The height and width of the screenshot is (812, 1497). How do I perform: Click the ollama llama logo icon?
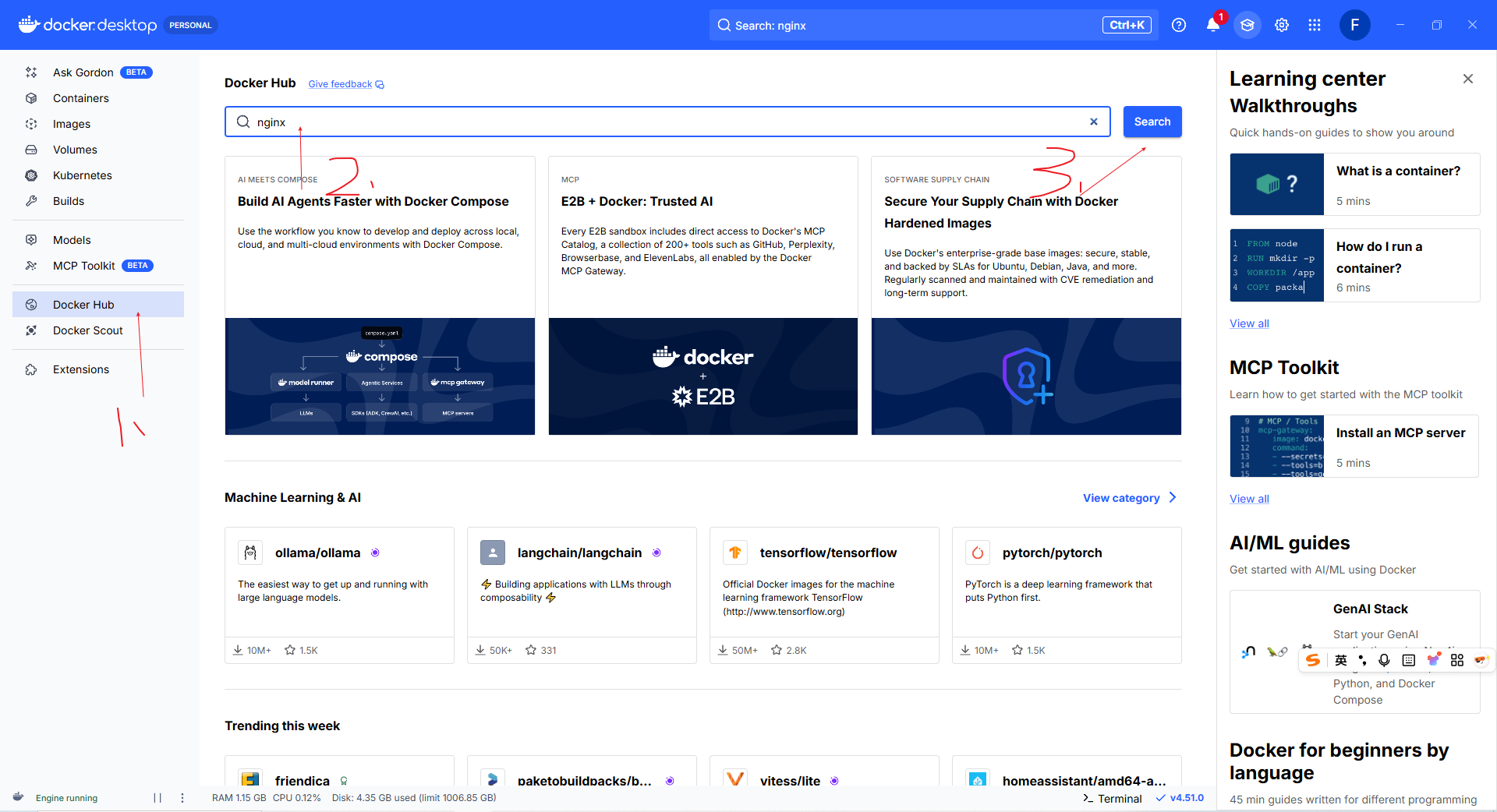(x=250, y=553)
